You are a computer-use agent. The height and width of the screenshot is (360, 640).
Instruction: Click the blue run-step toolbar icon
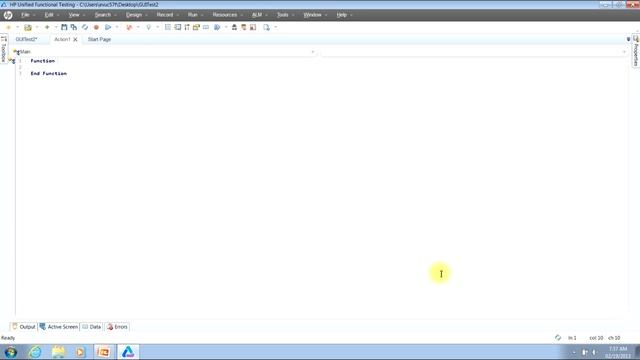[217, 27]
